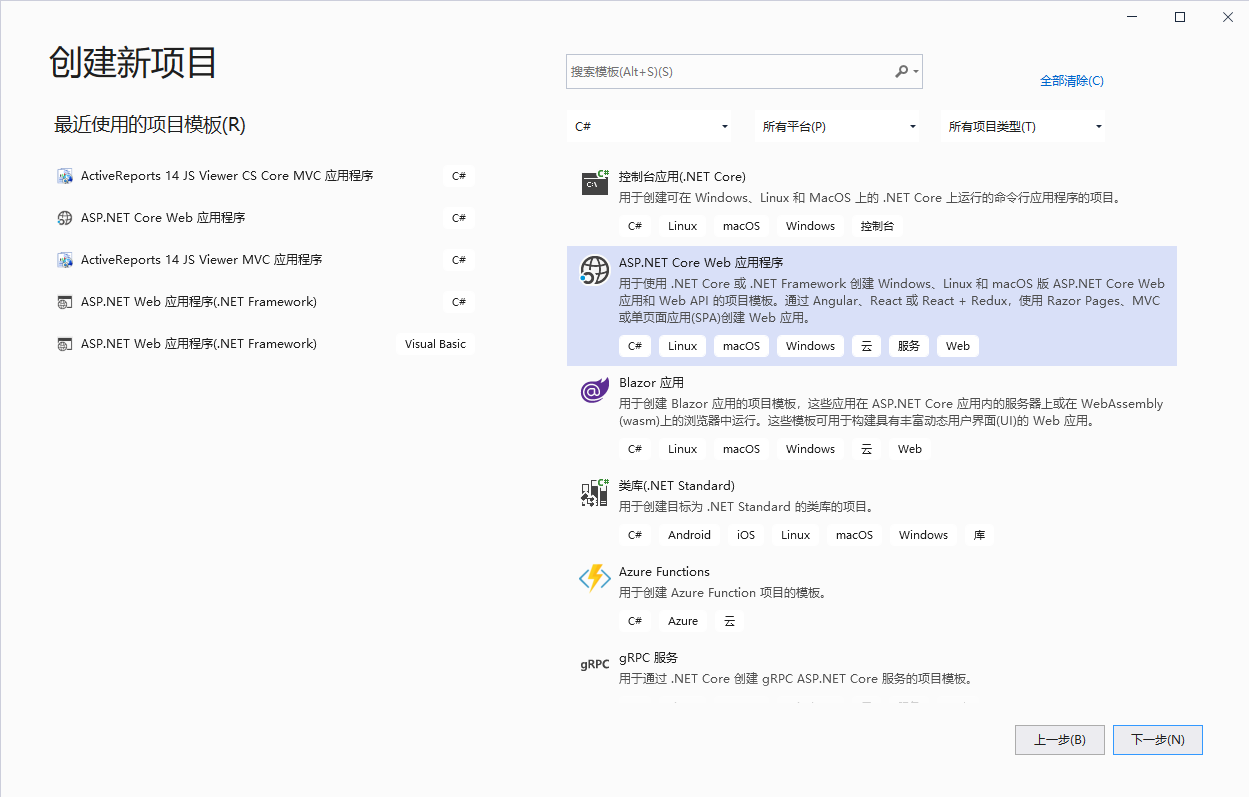Open the C# language filter dropdown
1249x797 pixels.
click(650, 126)
